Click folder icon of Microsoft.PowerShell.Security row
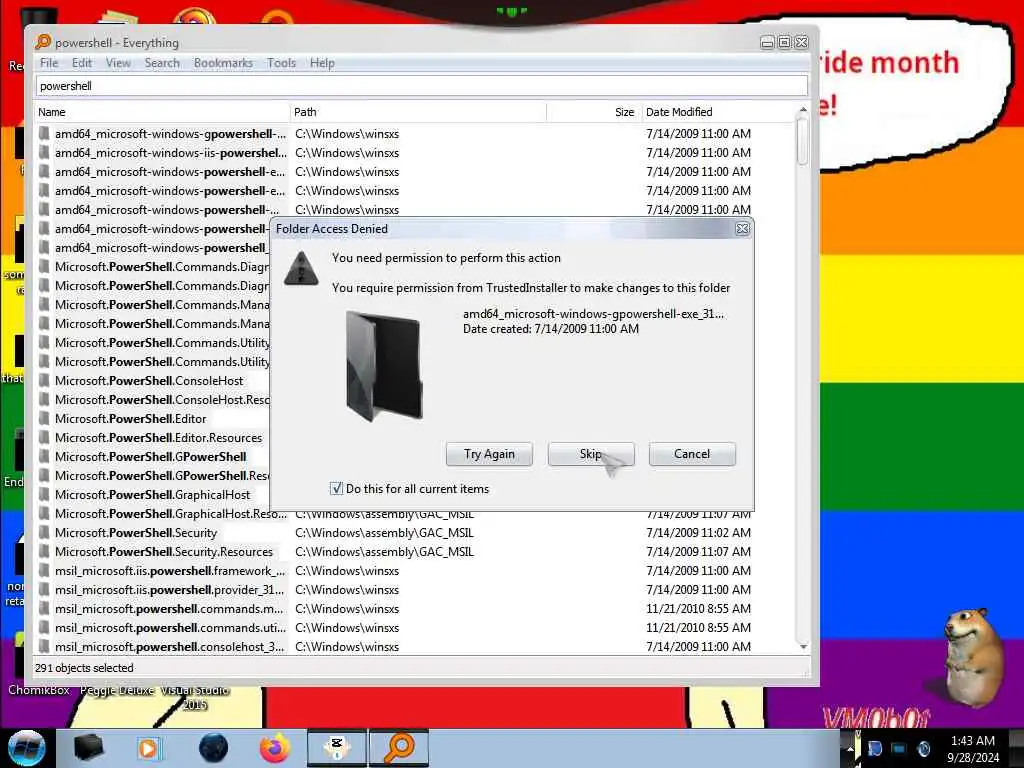The width and height of the screenshot is (1024, 768). (x=44, y=532)
